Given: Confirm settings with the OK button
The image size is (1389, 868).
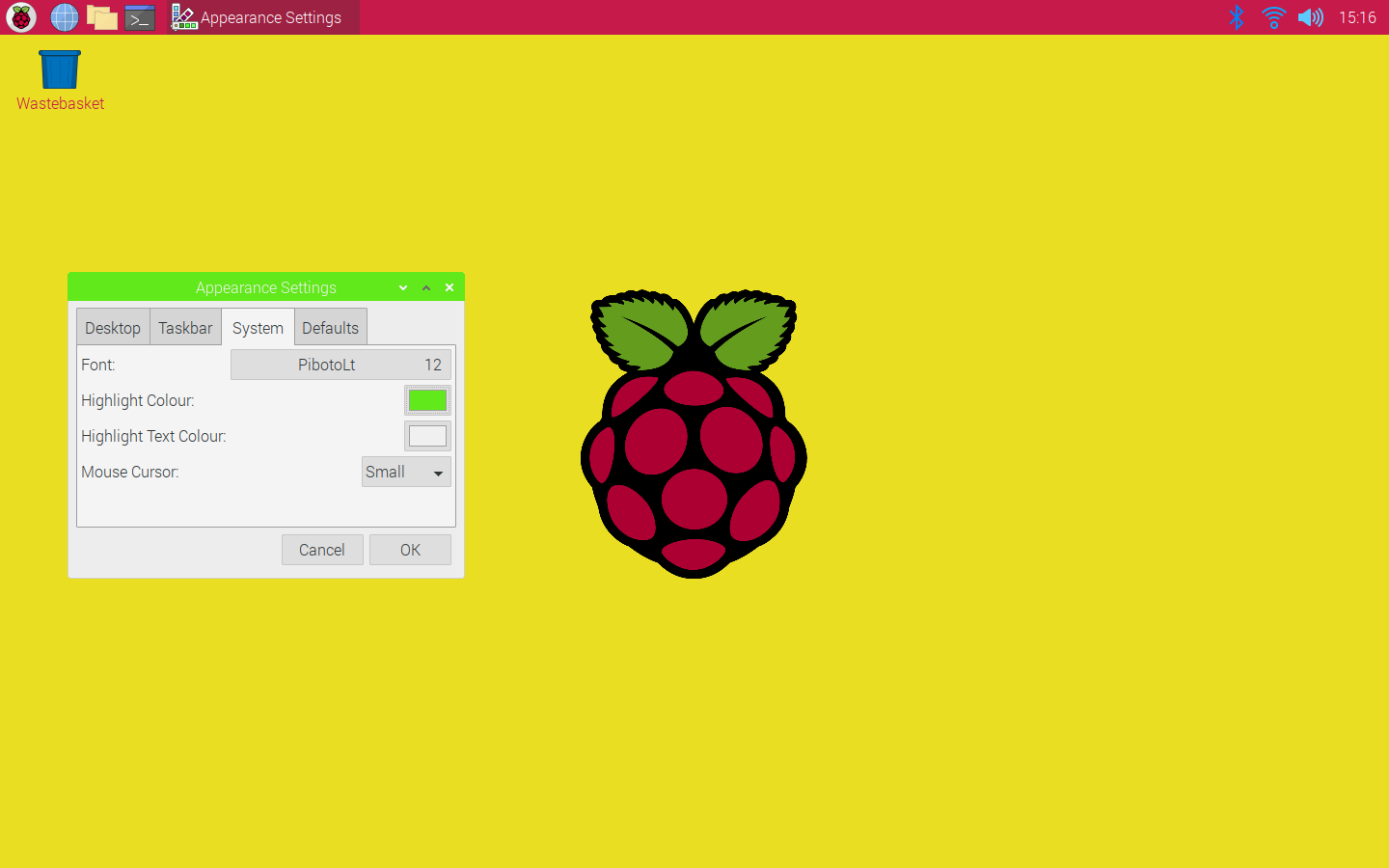Looking at the screenshot, I should 410,549.
